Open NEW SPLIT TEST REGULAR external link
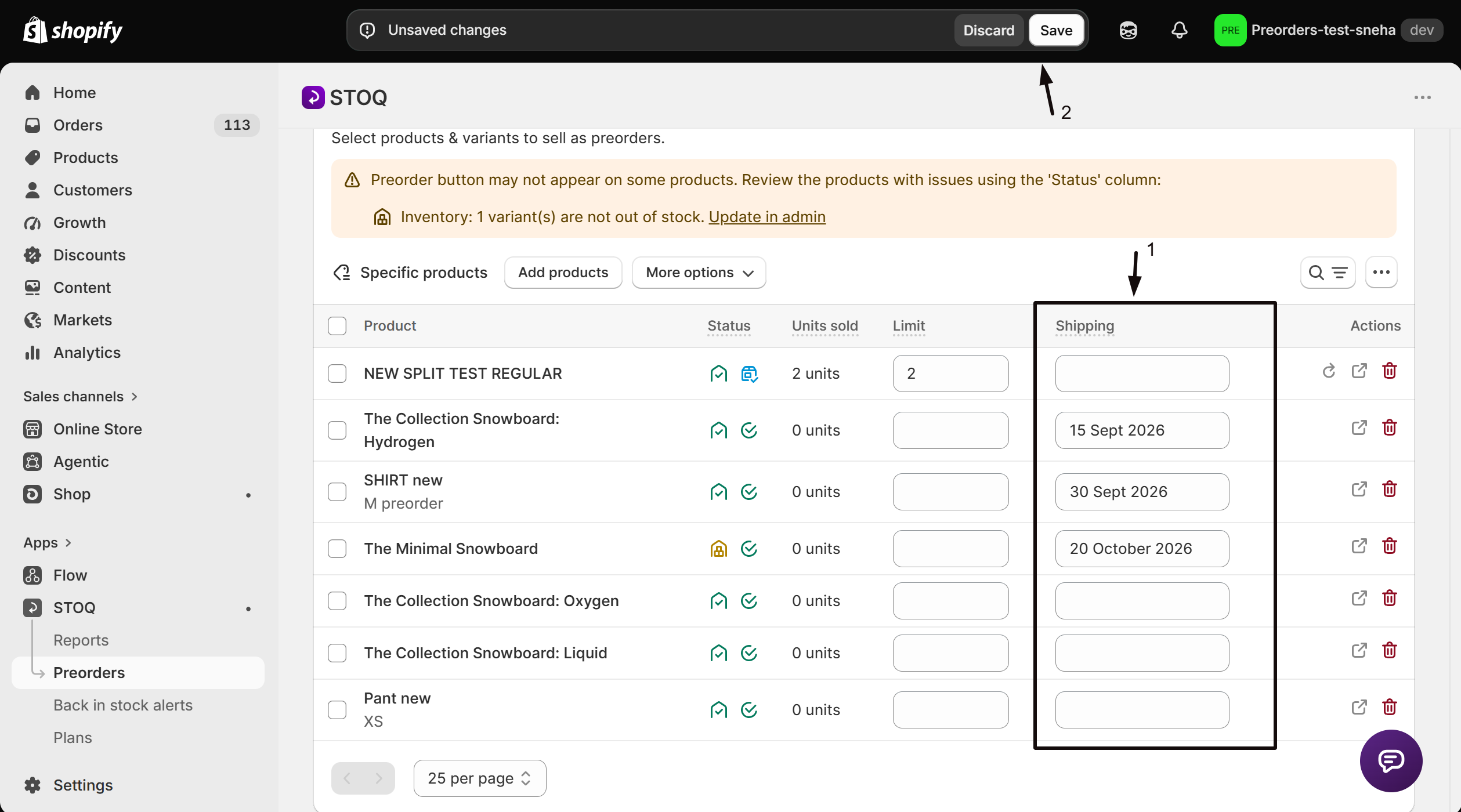The image size is (1461, 812). point(1359,371)
